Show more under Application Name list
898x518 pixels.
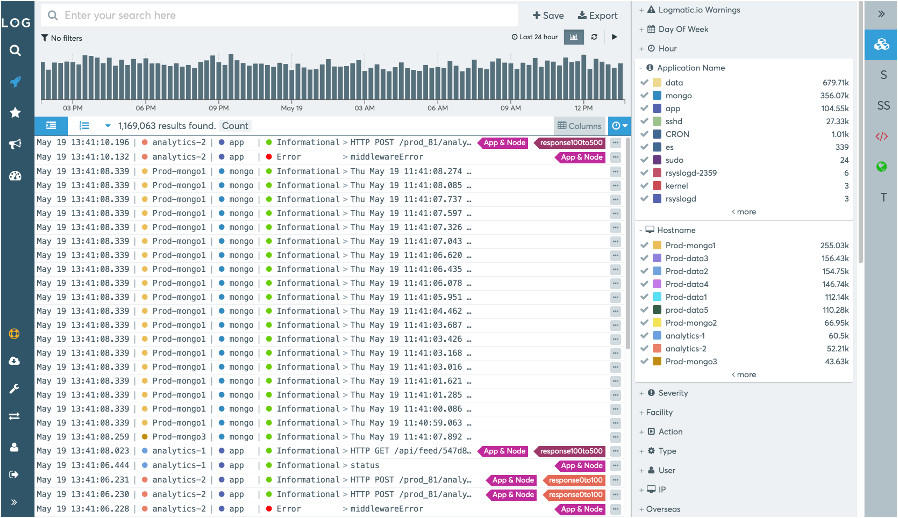pos(743,212)
